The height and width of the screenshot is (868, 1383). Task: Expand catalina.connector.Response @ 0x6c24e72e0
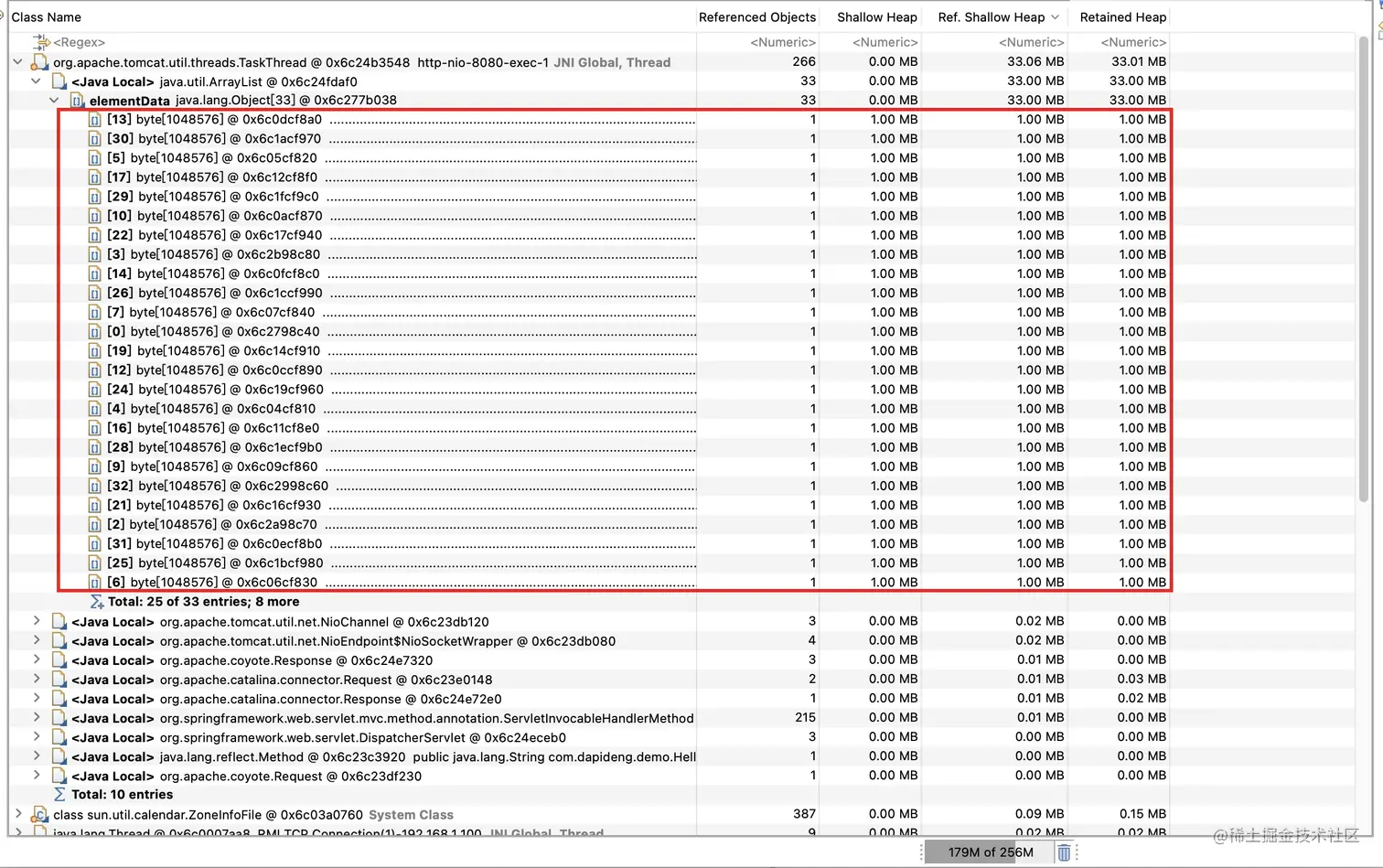tap(36, 698)
